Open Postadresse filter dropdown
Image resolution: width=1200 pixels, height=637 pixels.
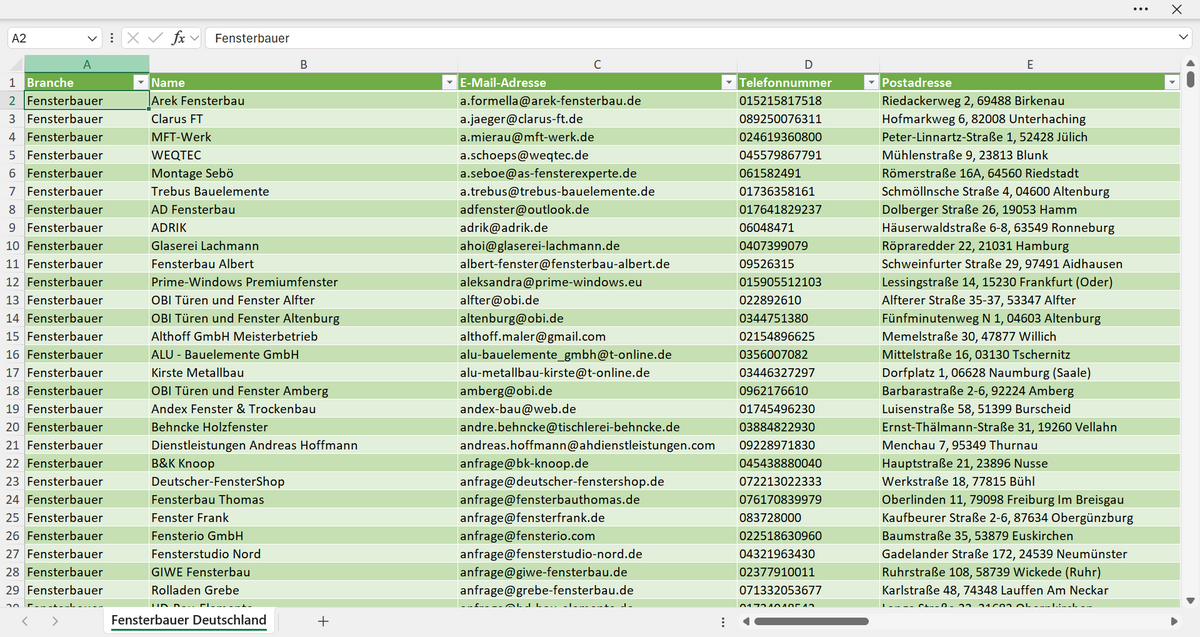point(1172,82)
